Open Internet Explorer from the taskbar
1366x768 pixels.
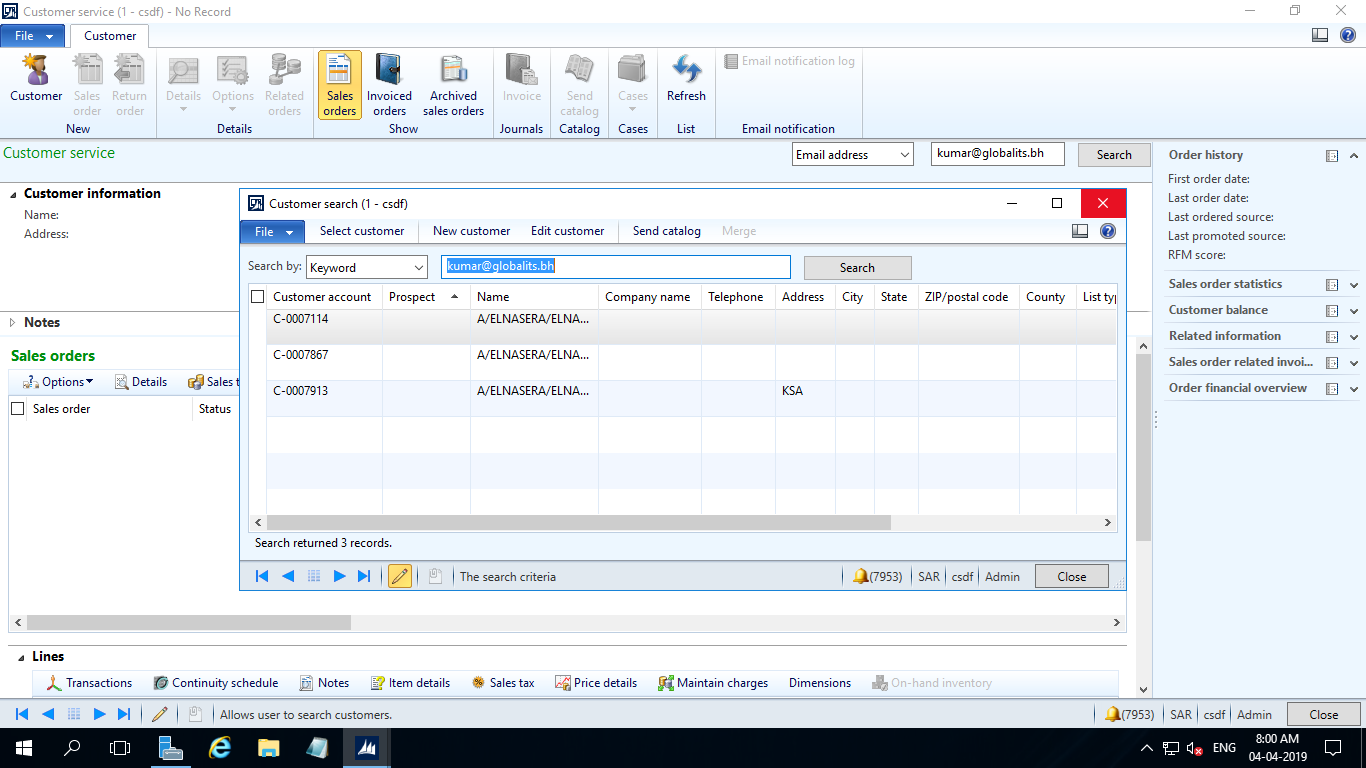pyautogui.click(x=219, y=748)
